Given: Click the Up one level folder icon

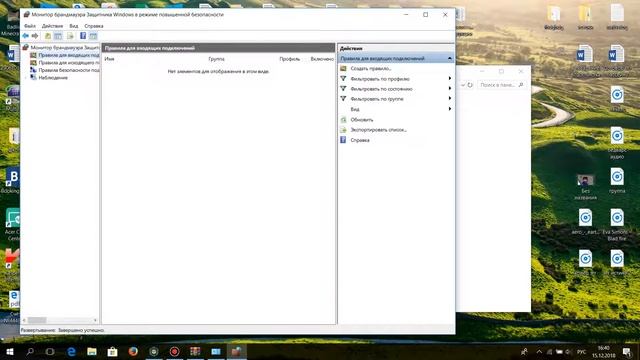Looking at the screenshot, I should [x=48, y=36].
